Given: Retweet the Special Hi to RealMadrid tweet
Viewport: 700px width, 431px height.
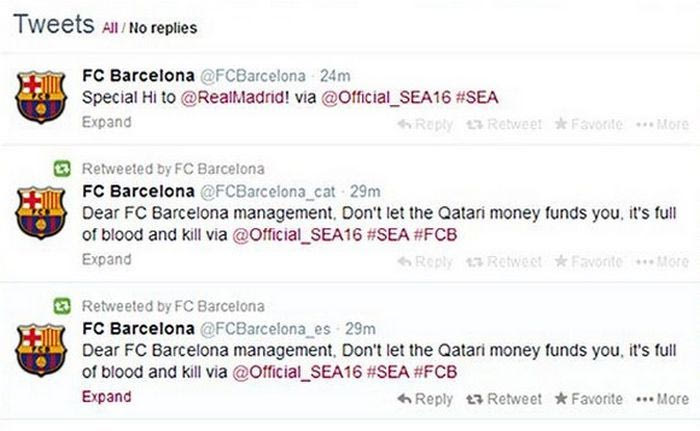Looking at the screenshot, I should [506, 124].
